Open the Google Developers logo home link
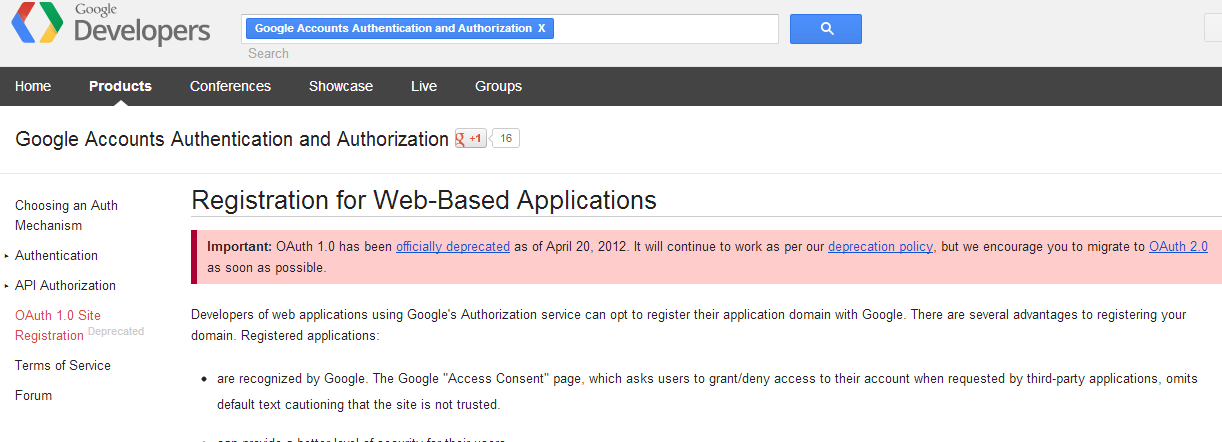This screenshot has height=442, width=1222. pos(111,25)
